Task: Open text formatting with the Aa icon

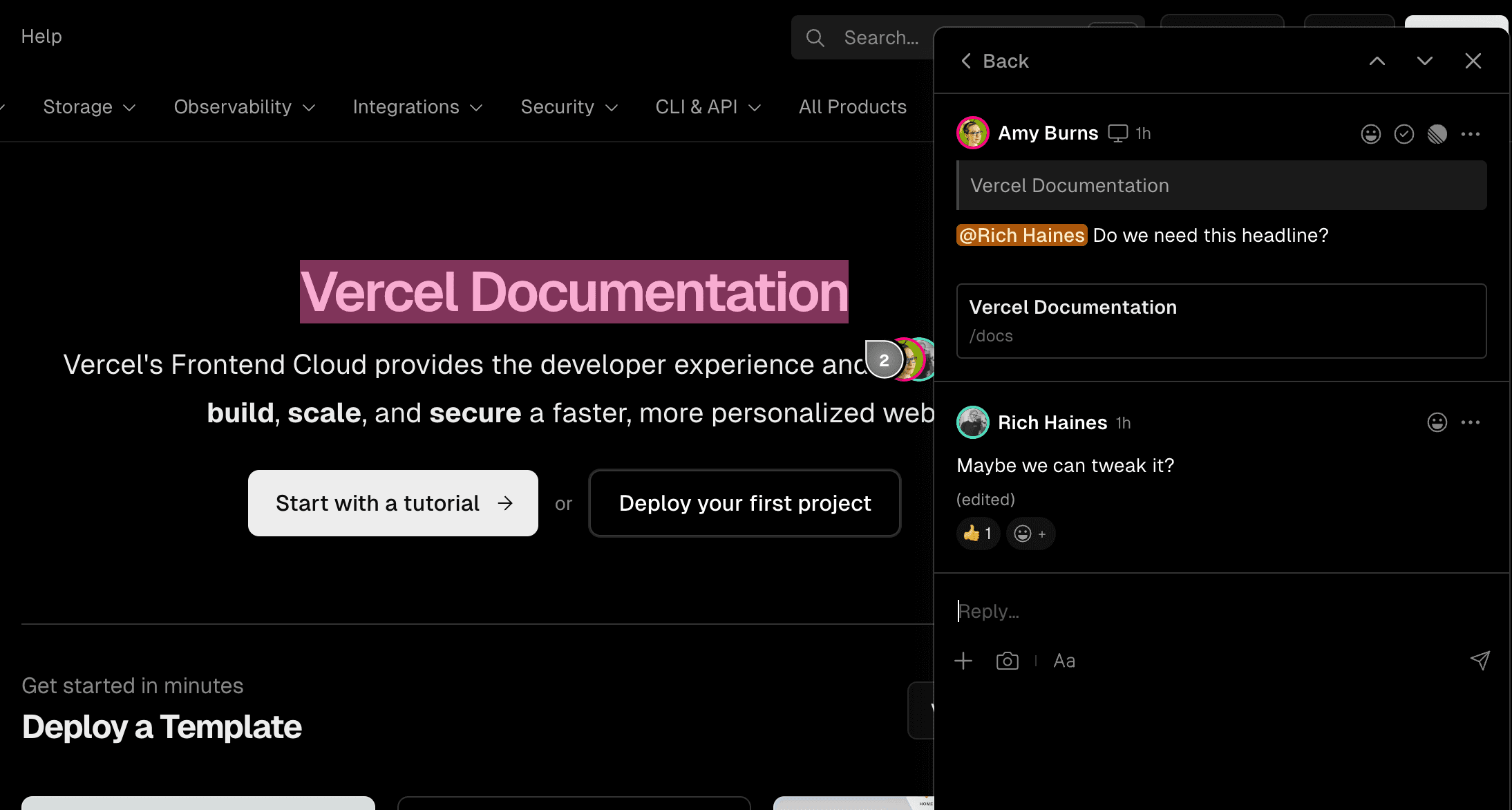Action: pyautogui.click(x=1064, y=661)
